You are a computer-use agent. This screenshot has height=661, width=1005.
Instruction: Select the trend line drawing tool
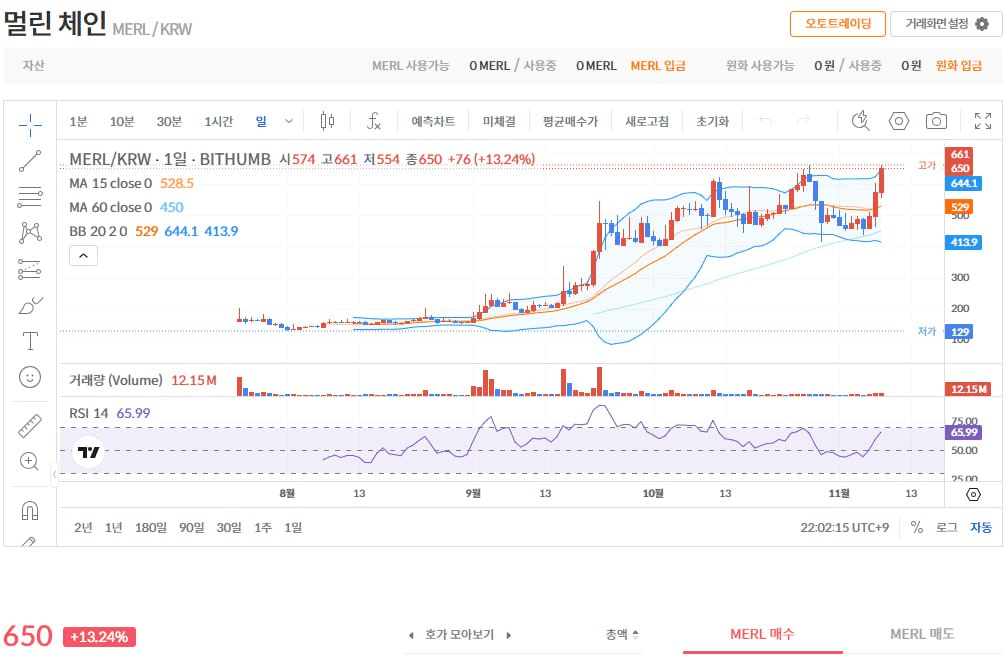[x=30, y=161]
